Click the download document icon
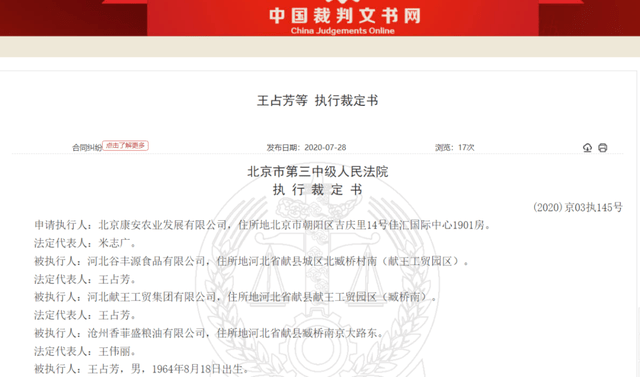 coord(587,148)
